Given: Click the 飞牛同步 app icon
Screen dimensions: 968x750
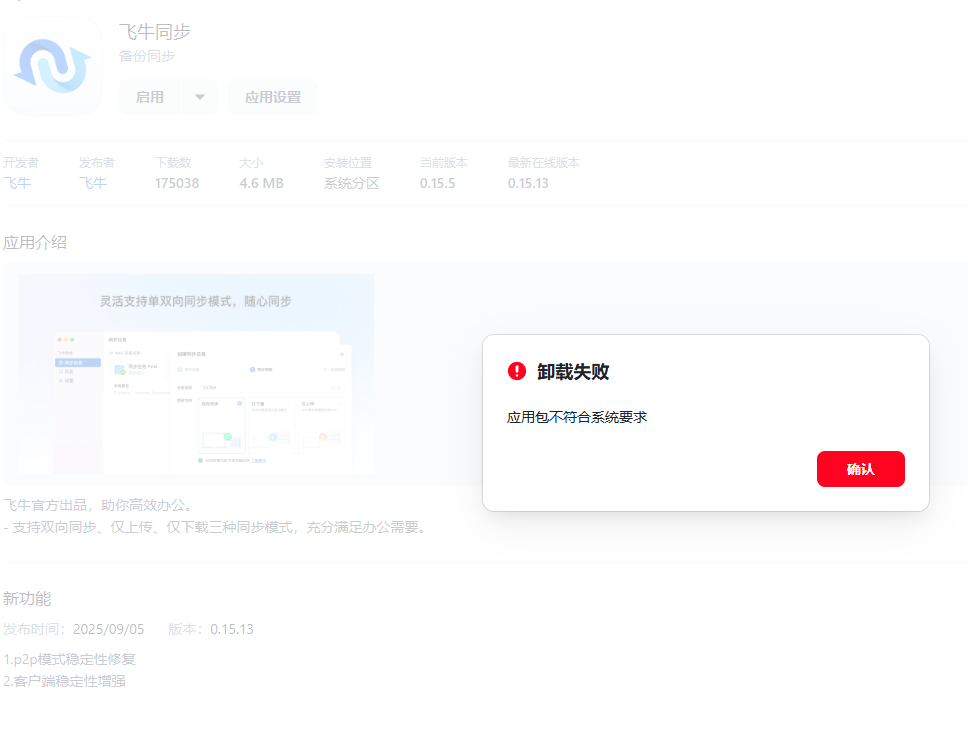Looking at the screenshot, I should coord(53,66).
